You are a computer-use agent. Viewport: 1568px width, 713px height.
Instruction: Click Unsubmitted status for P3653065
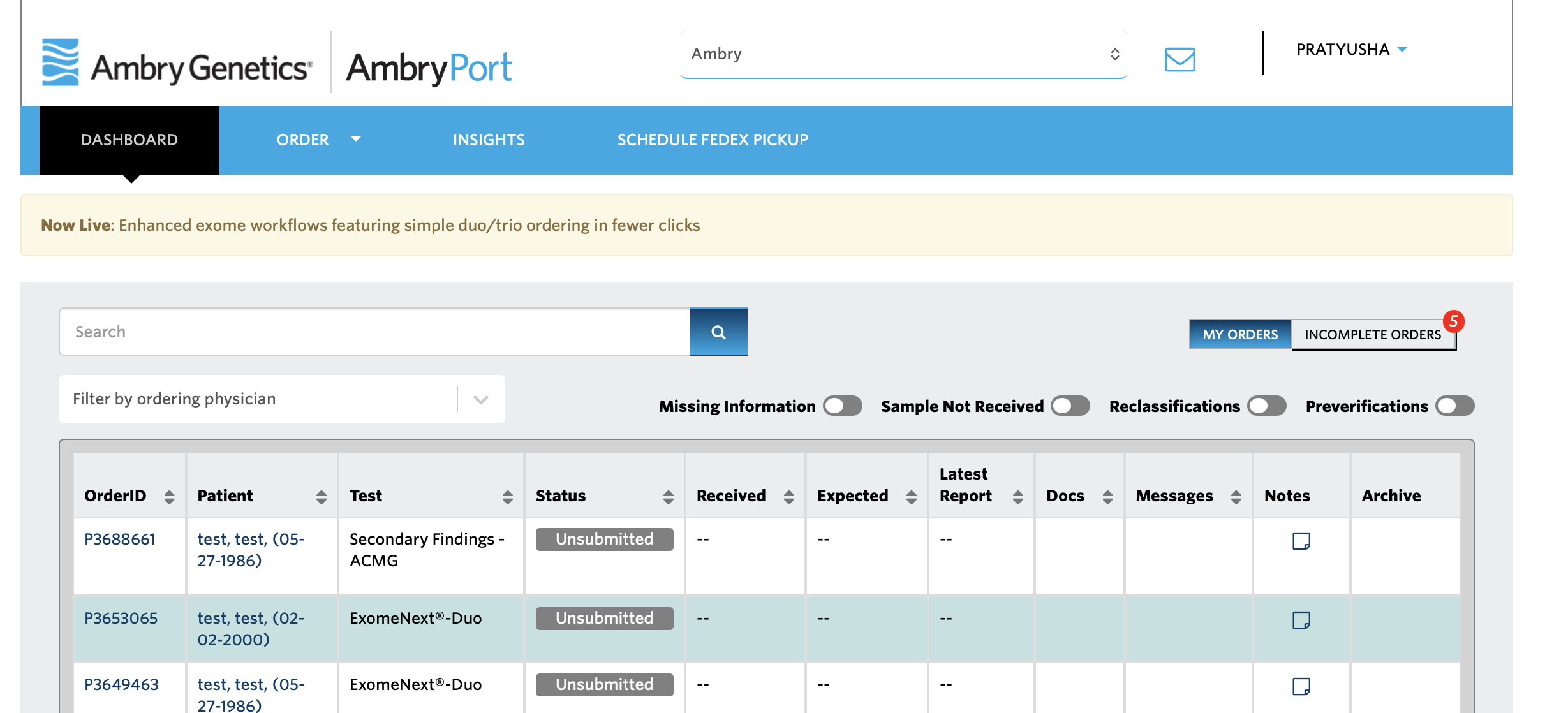click(604, 618)
